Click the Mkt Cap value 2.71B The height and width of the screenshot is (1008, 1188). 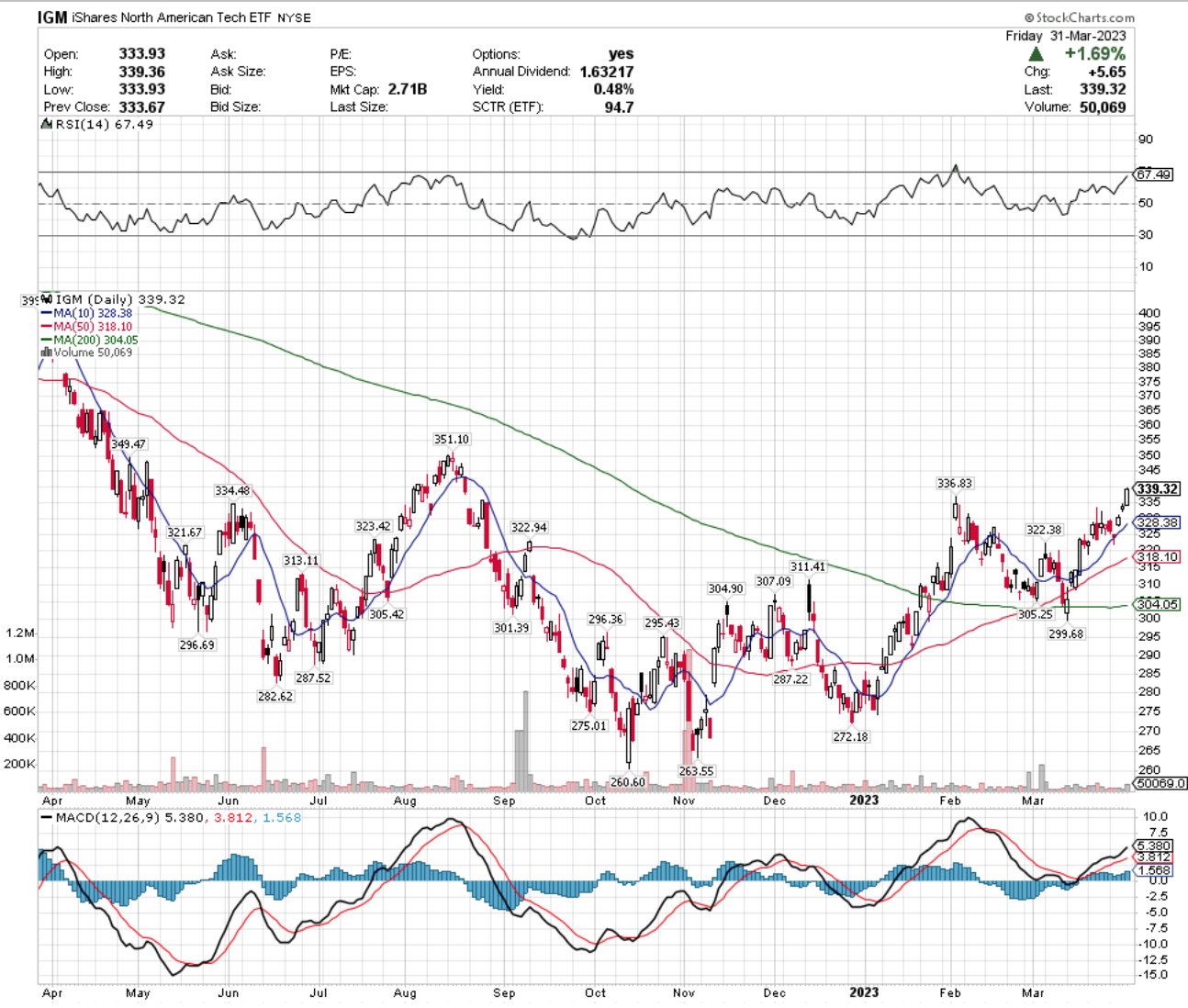408,89
